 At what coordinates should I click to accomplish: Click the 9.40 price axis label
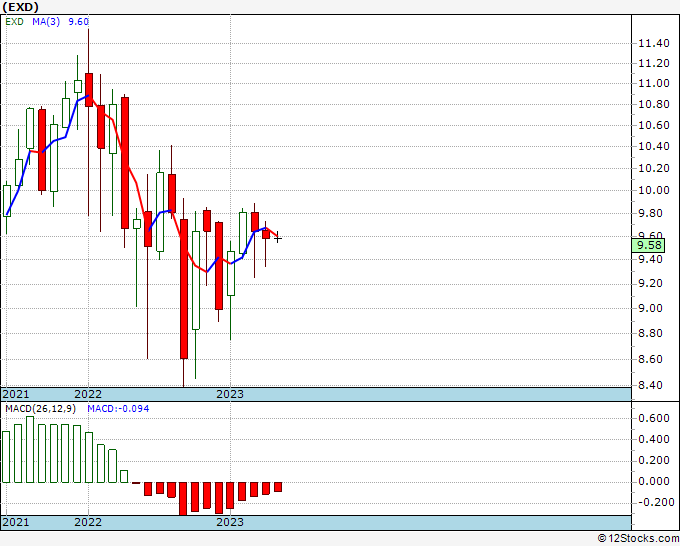coord(651,259)
